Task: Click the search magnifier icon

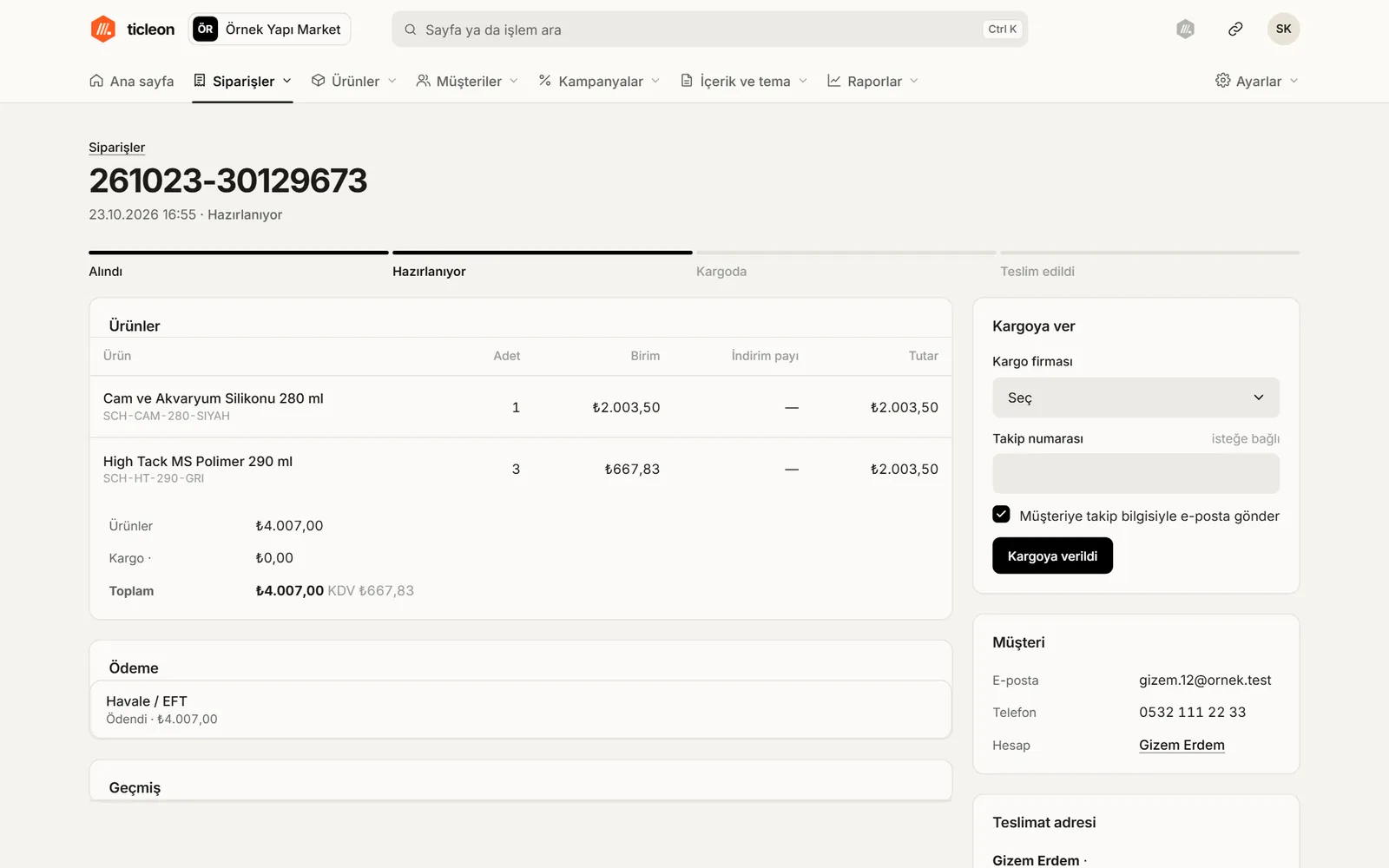Action: click(410, 30)
